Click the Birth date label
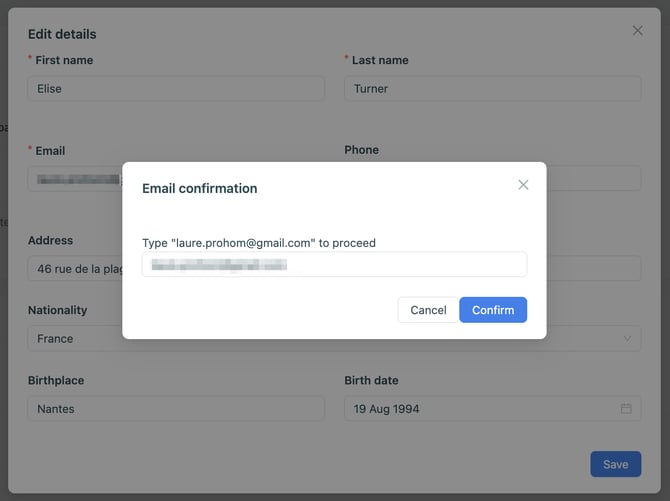Viewport: 670px width, 501px height. [371, 381]
